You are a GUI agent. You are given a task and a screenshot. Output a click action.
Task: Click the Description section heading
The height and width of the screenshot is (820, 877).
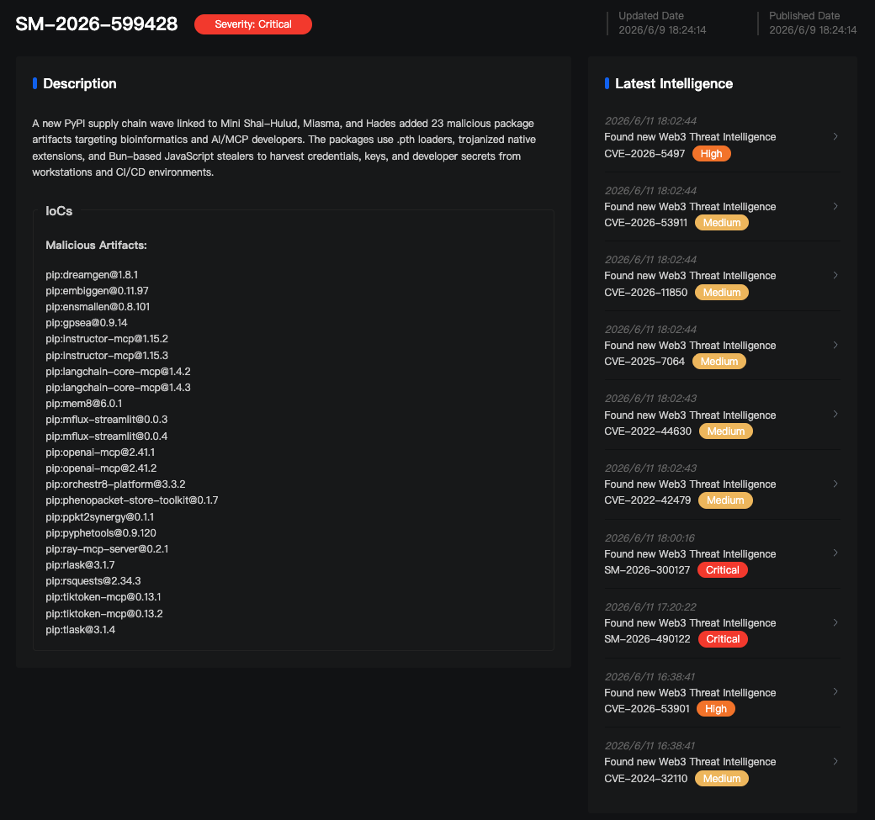tap(80, 84)
